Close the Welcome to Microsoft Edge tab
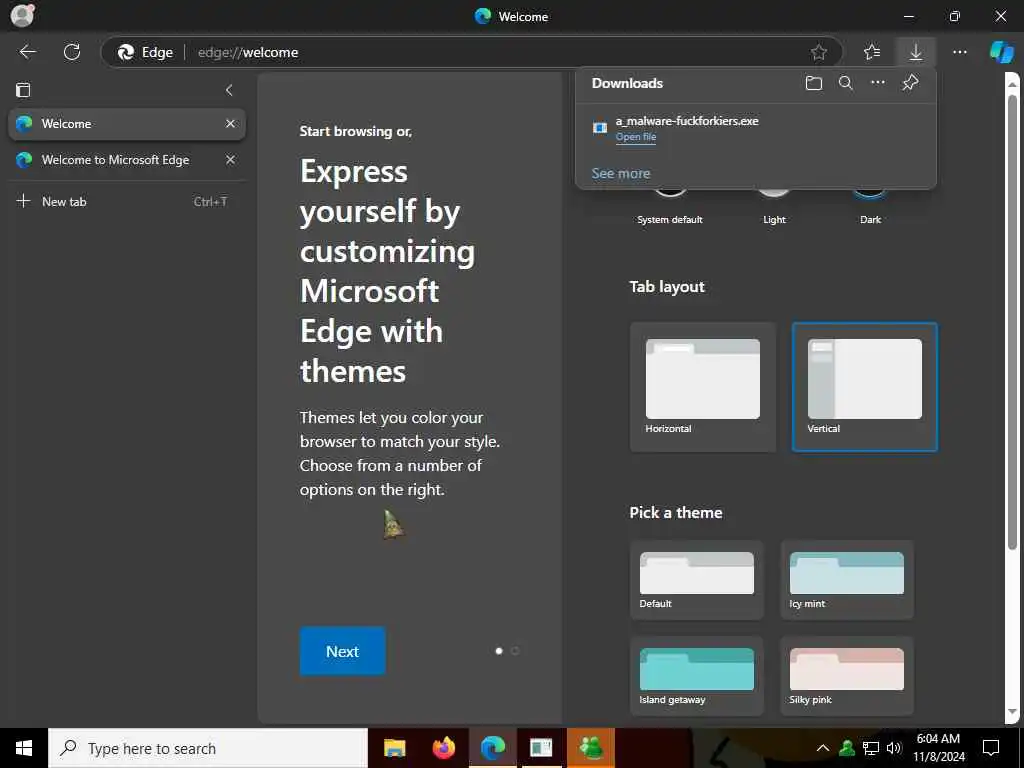Screen dimensions: 1024x768 pos(231,159)
